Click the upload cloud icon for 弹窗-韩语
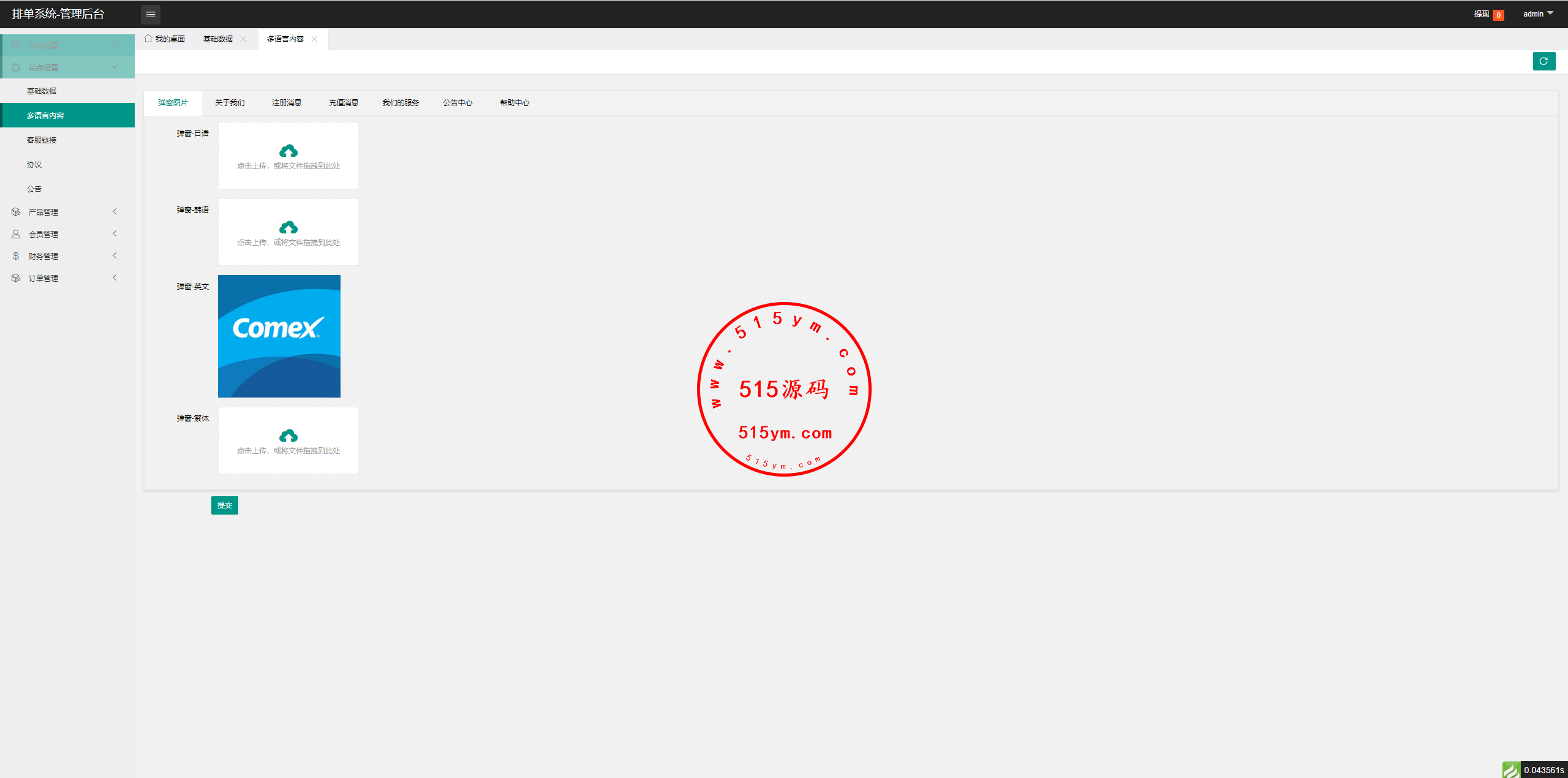This screenshot has height=778, width=1568. (288, 227)
